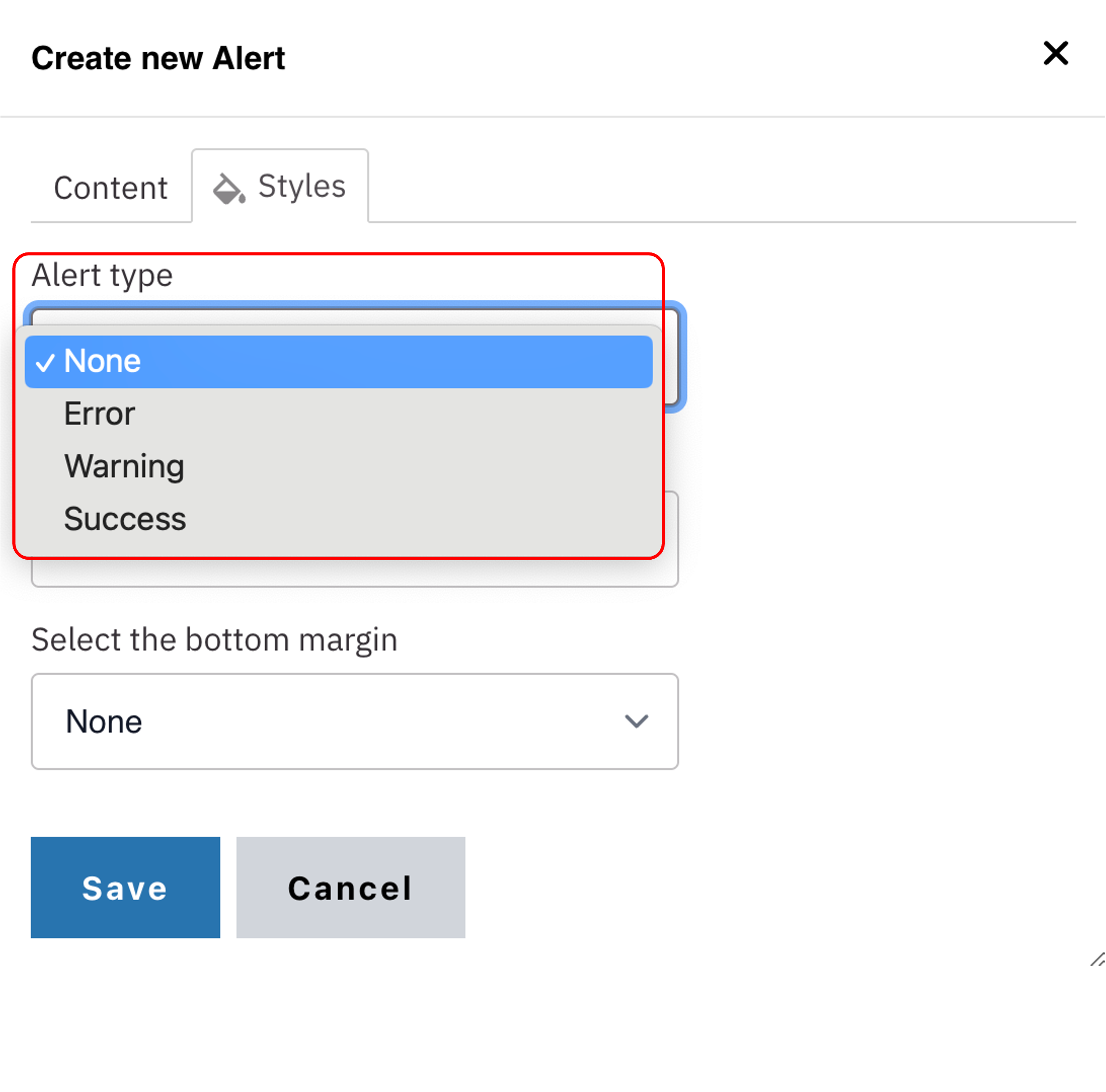This screenshot has width=1106, height=1092.
Task: Click the paint bucket icon on Styles tab
Action: click(x=229, y=188)
